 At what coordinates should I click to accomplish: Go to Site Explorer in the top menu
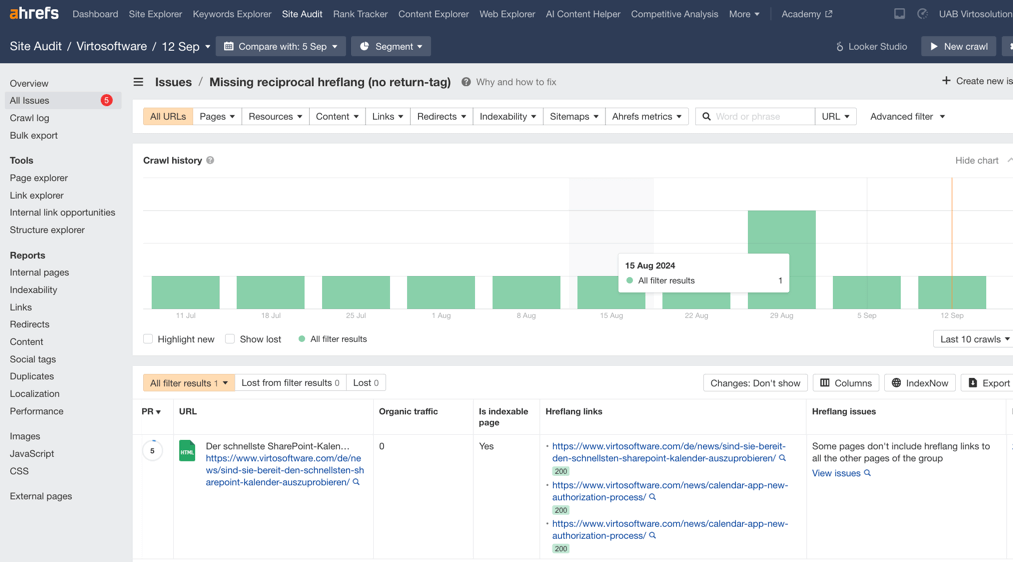155,14
